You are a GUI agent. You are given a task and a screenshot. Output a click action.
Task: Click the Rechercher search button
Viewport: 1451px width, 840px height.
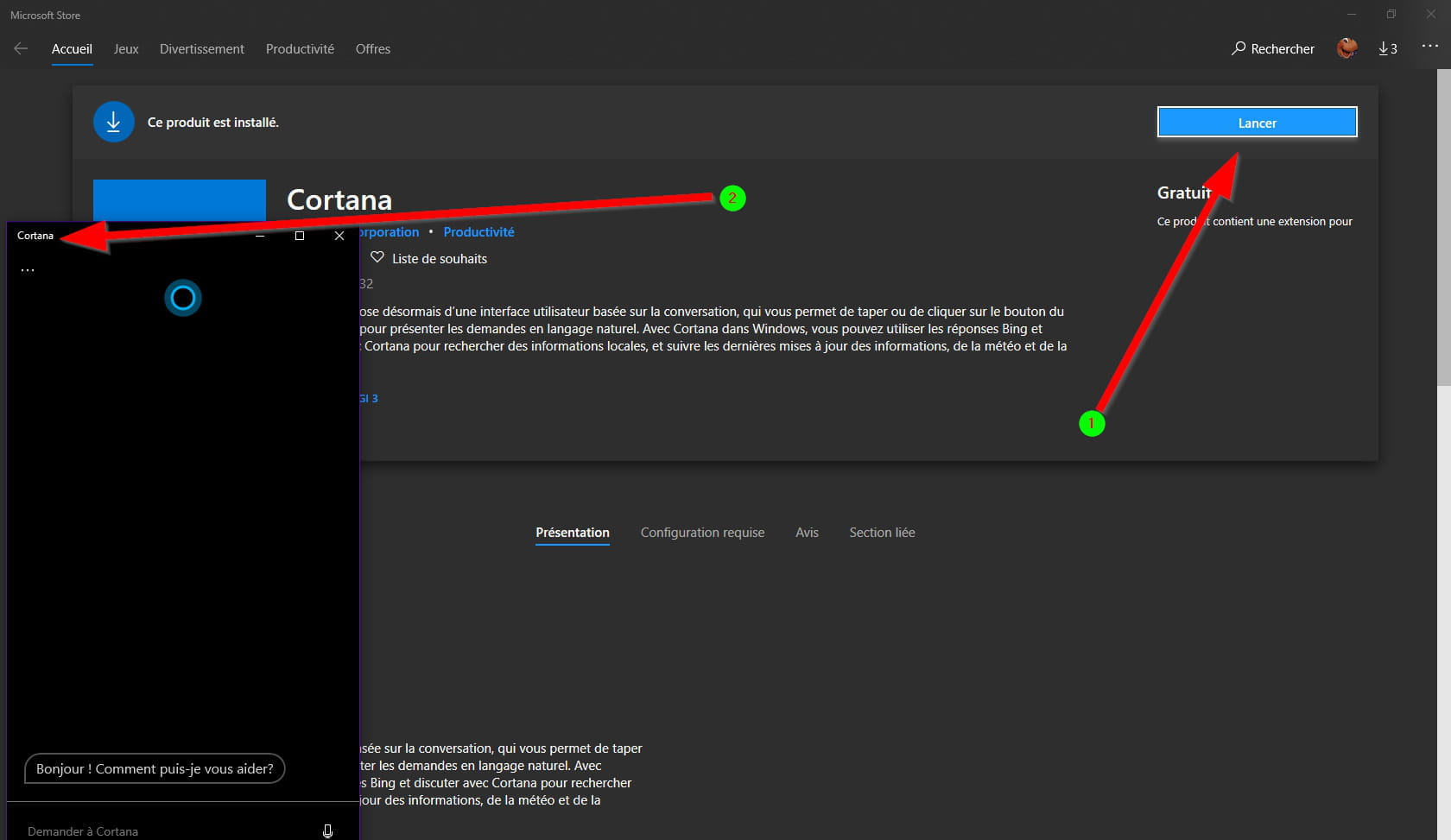[1273, 48]
